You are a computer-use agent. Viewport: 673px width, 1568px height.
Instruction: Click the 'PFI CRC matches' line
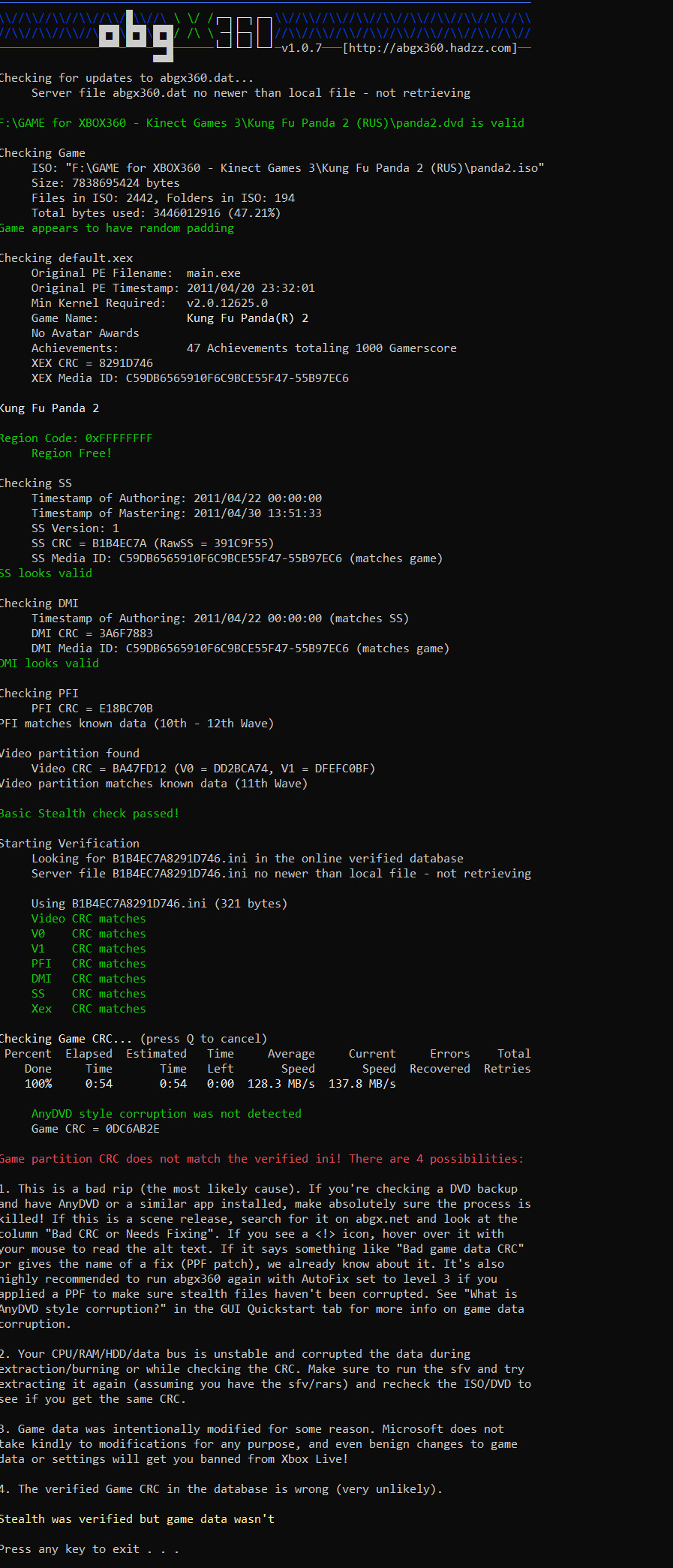click(x=89, y=964)
